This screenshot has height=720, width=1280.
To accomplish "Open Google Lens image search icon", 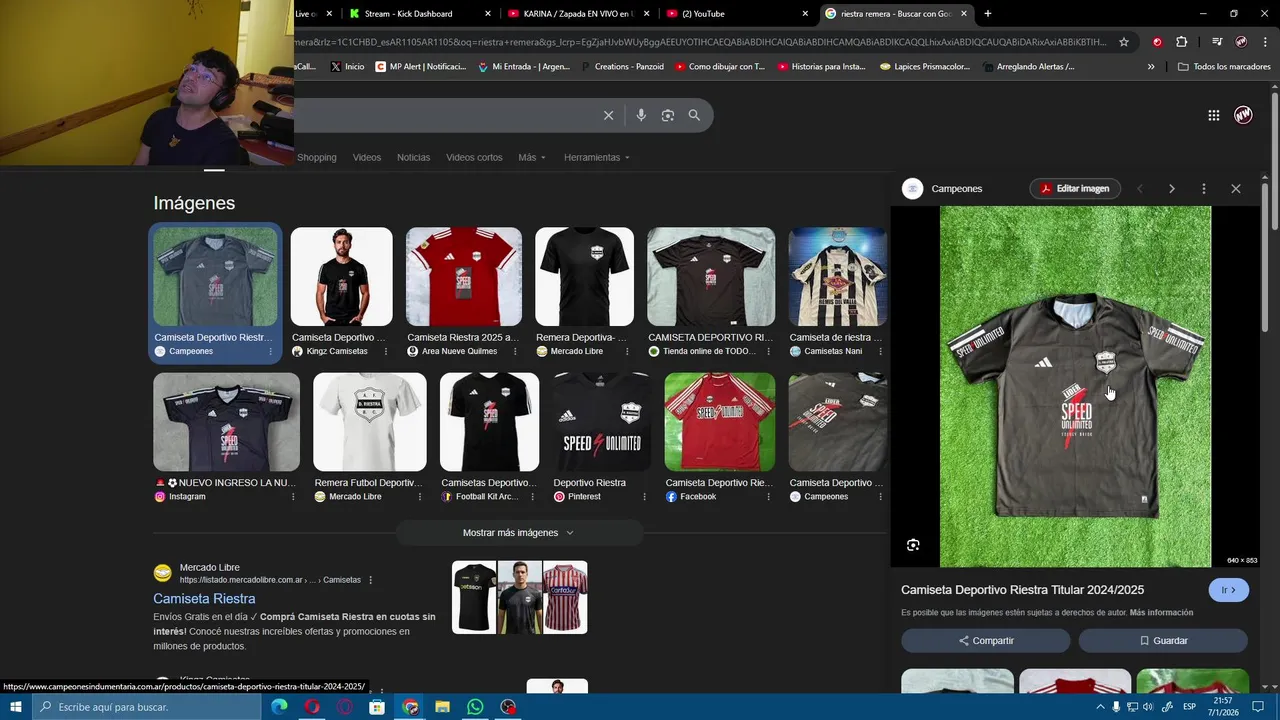I will point(668,115).
